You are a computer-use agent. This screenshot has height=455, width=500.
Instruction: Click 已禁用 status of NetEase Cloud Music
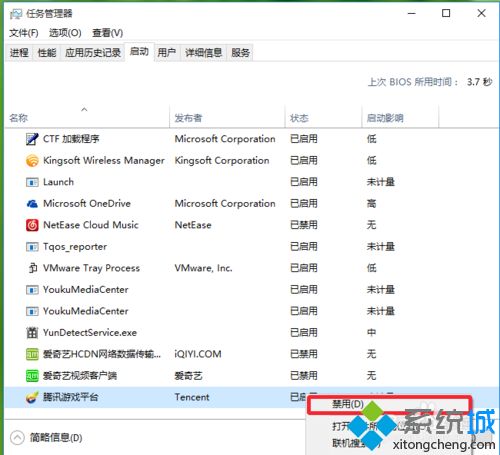[304, 225]
